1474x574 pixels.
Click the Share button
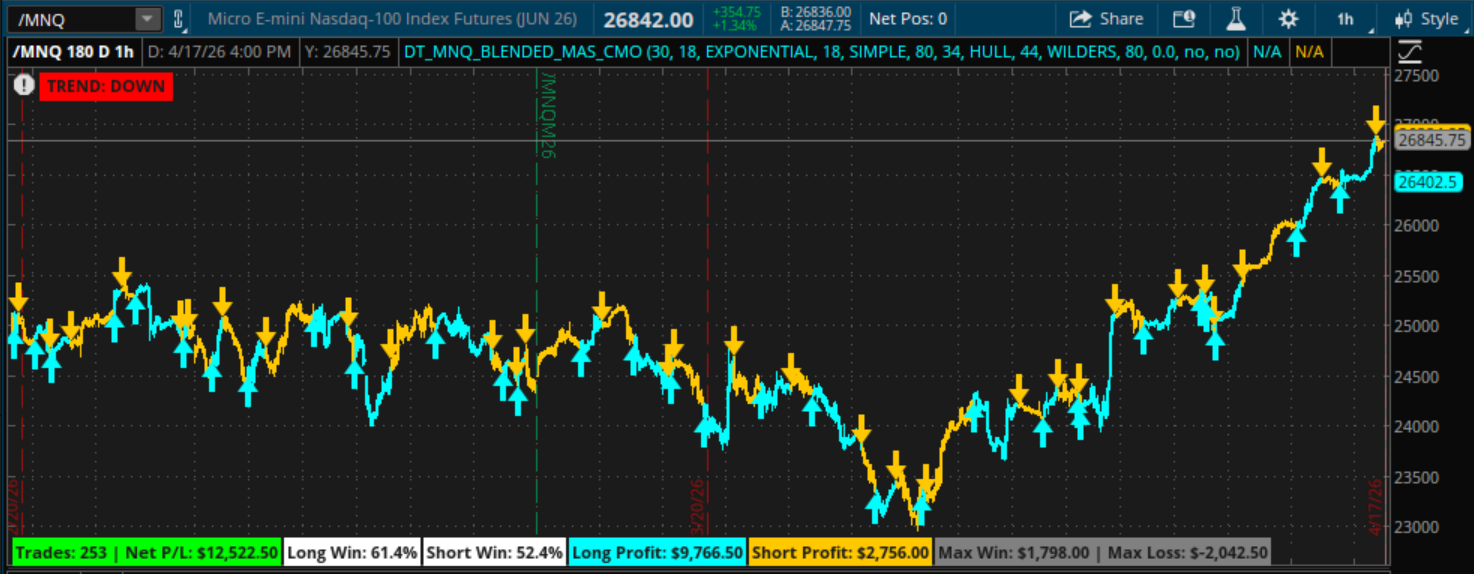click(x=1106, y=19)
